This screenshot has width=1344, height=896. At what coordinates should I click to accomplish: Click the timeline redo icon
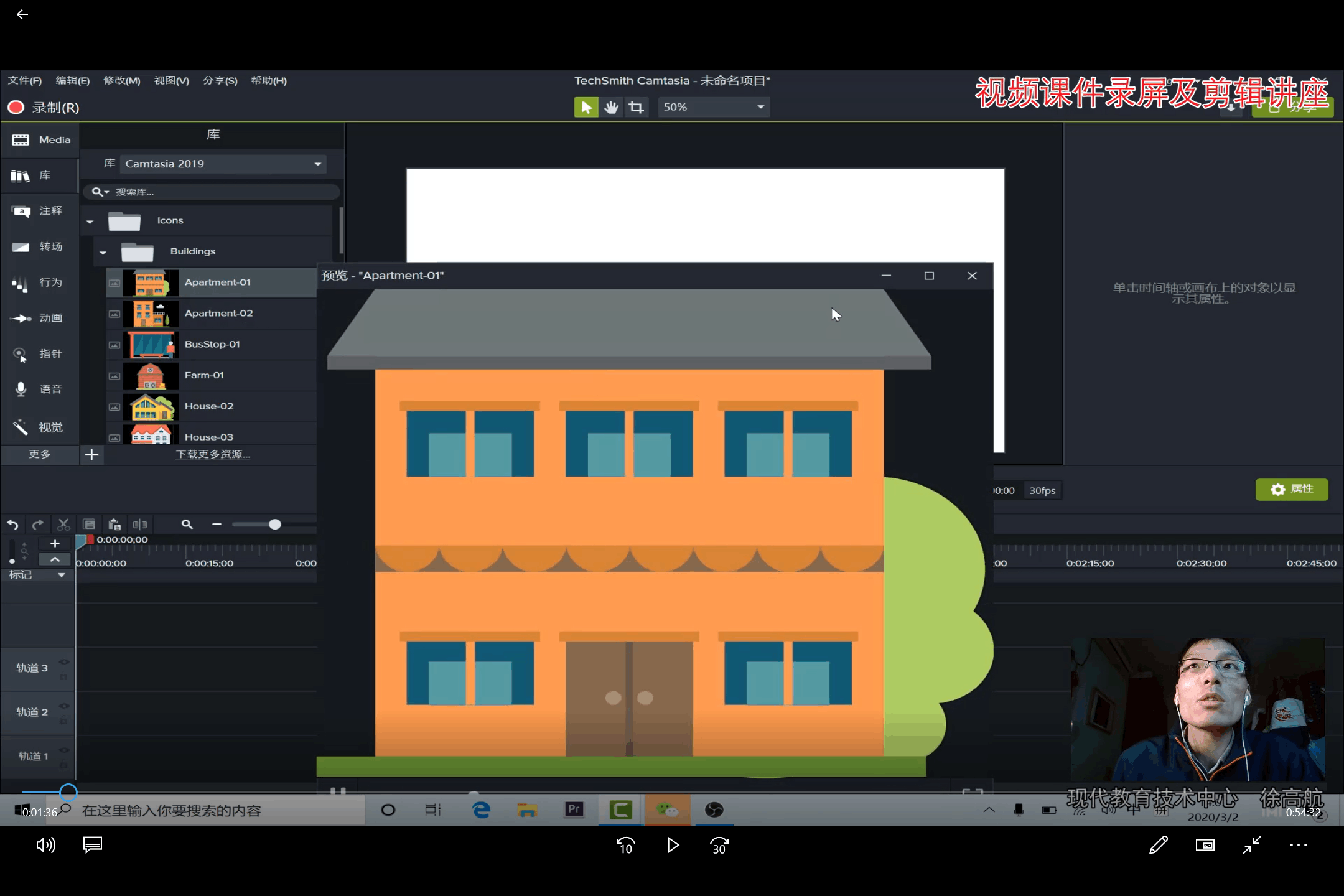pos(38,525)
